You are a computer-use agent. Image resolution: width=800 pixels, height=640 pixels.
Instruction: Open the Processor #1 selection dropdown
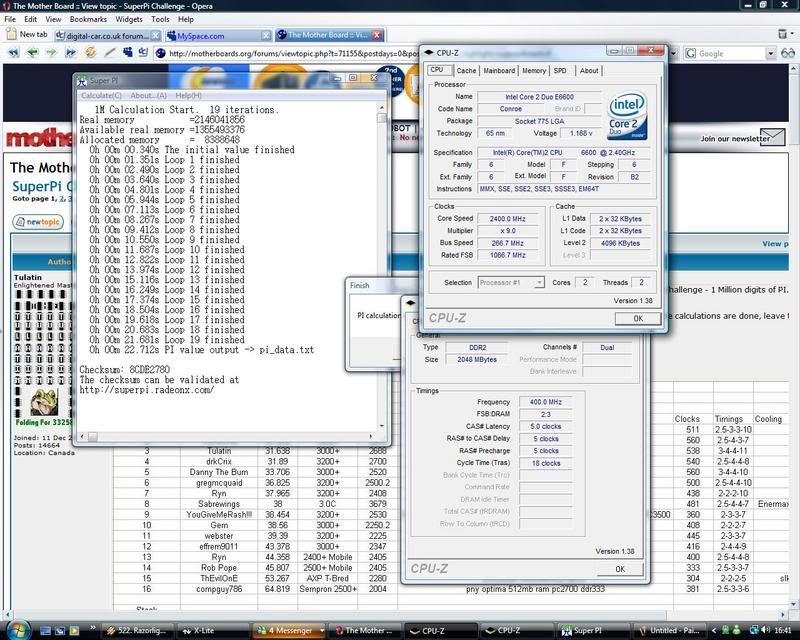tap(539, 282)
